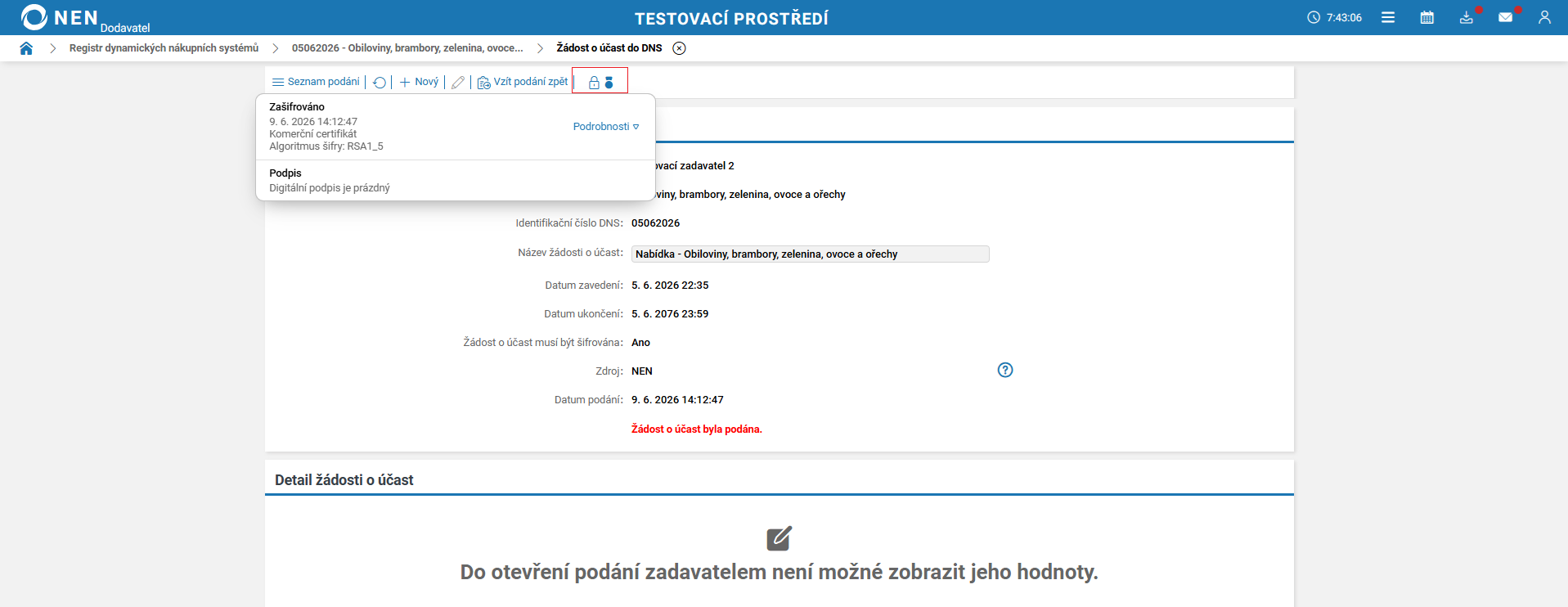Go to home via house icon
Viewport: 1568px width, 607px height.
(x=26, y=48)
